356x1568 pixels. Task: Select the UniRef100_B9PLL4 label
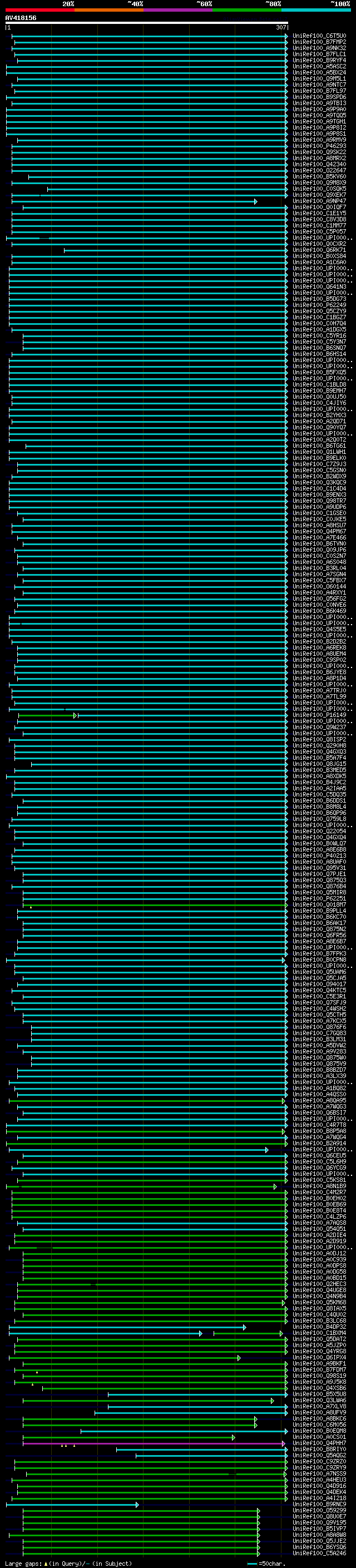pos(319,911)
